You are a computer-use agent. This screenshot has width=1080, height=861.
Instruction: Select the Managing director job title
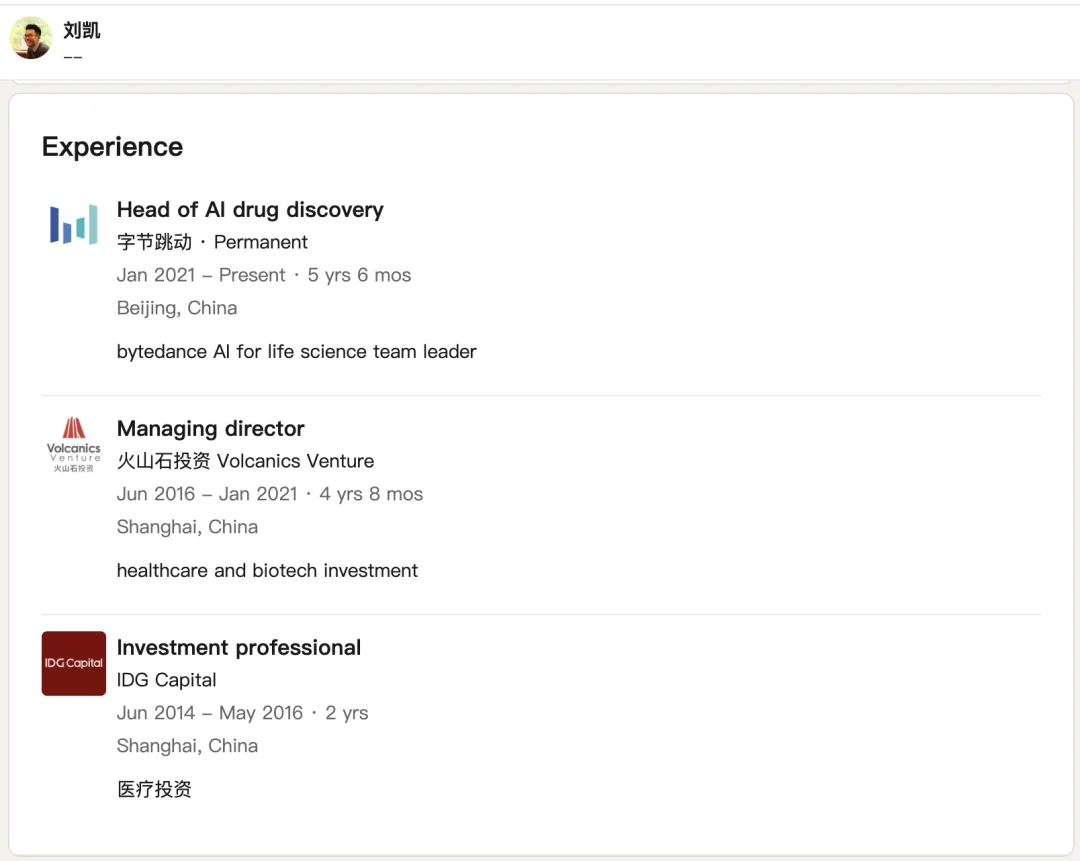coord(211,428)
